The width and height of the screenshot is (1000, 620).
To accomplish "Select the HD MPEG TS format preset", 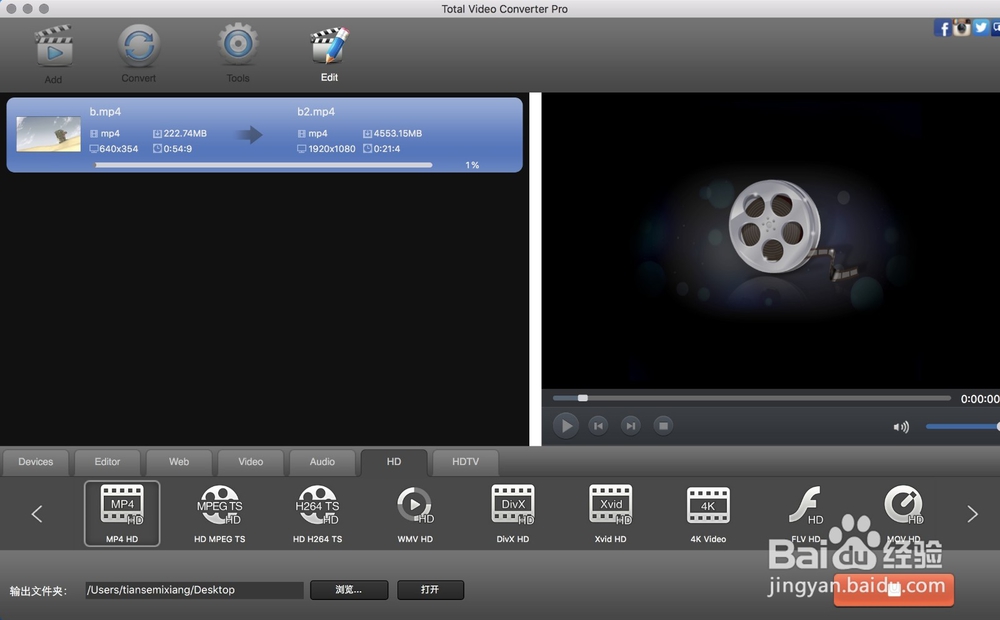I will [219, 513].
